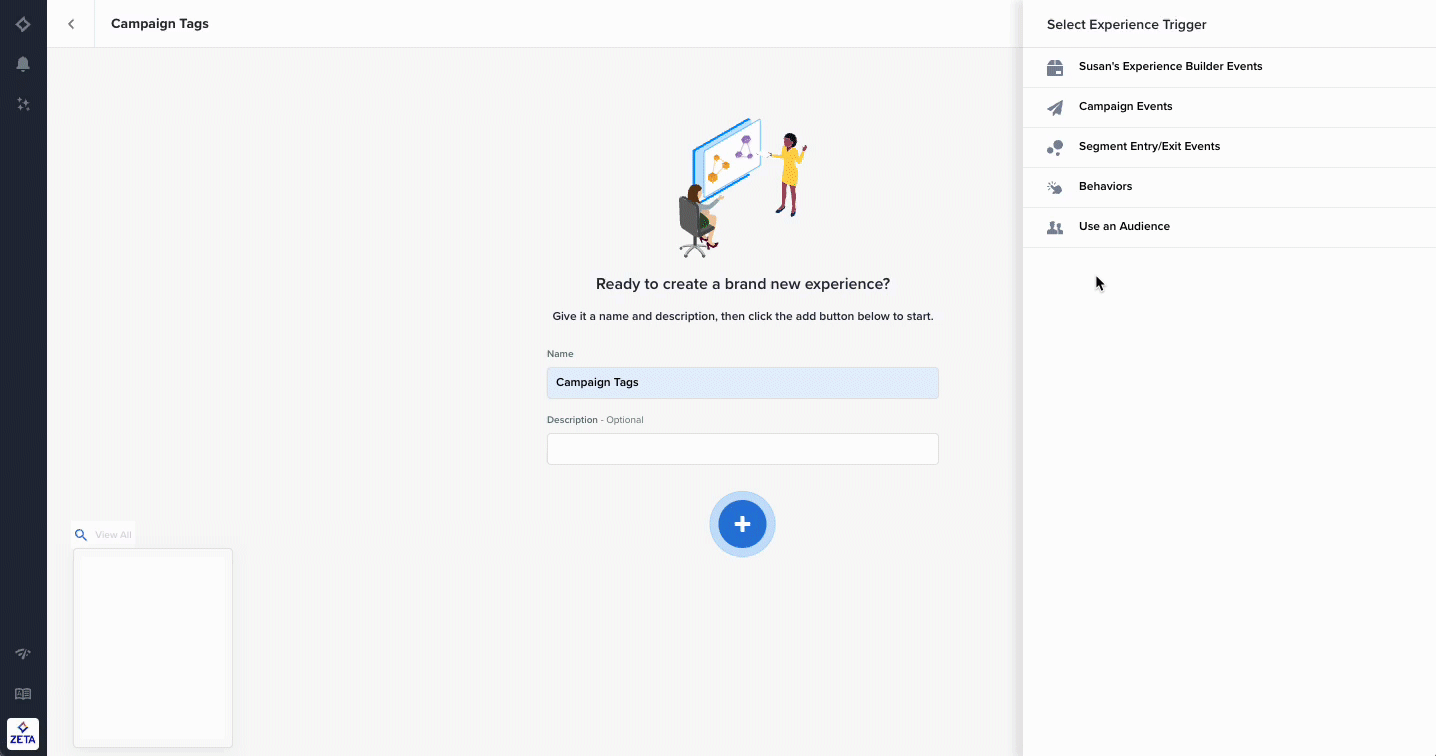1436x756 pixels.
Task: Select Segment Entry/Exit Events trigger
Action: [1149, 147]
